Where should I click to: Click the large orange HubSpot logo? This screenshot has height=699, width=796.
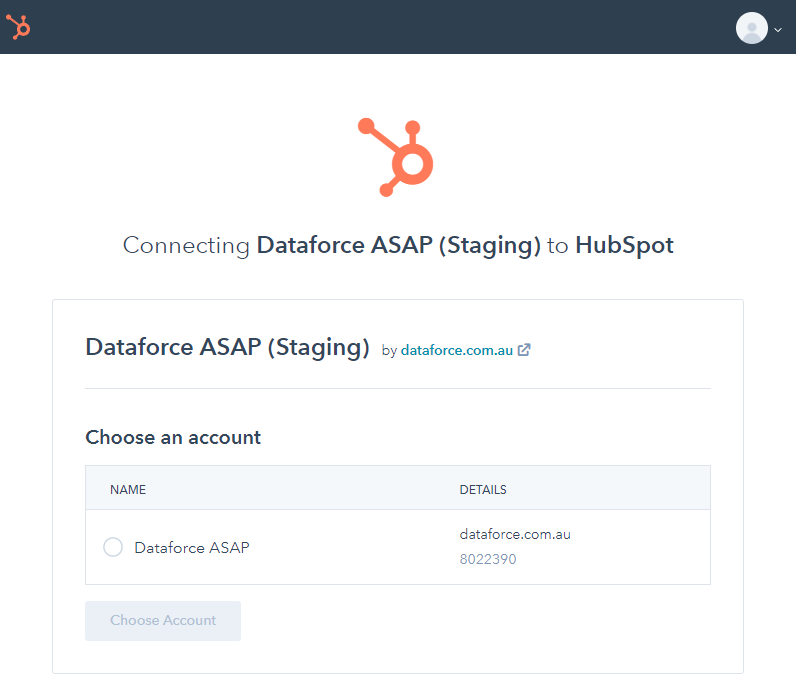[x=396, y=157]
